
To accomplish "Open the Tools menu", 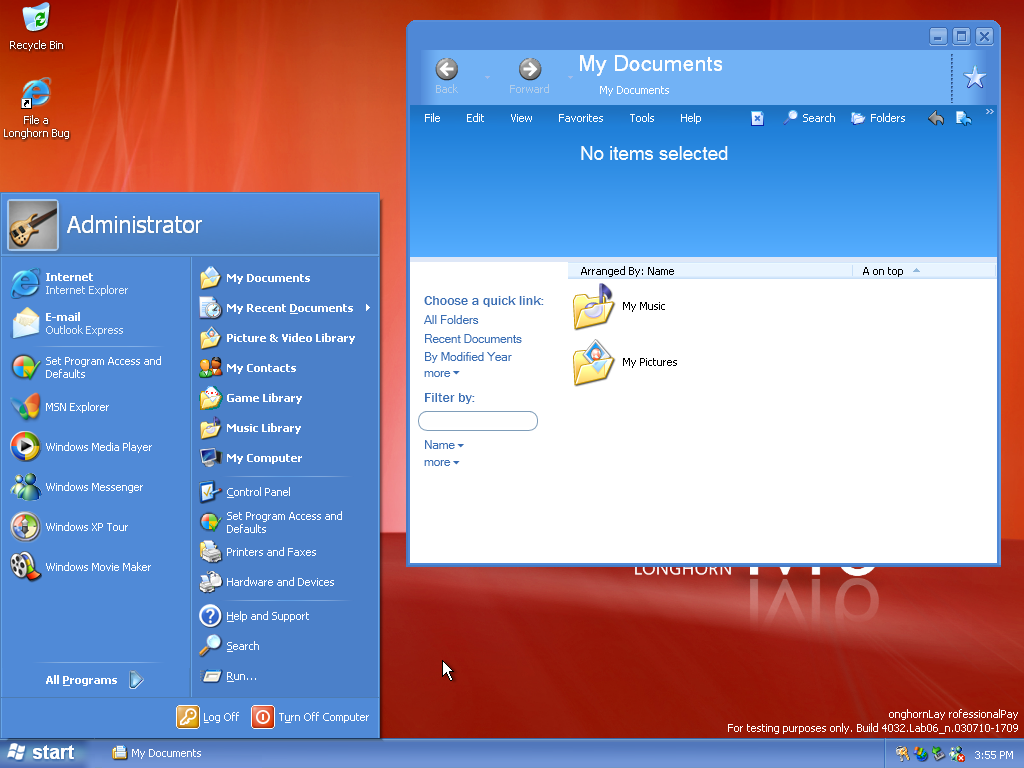I will [642, 118].
